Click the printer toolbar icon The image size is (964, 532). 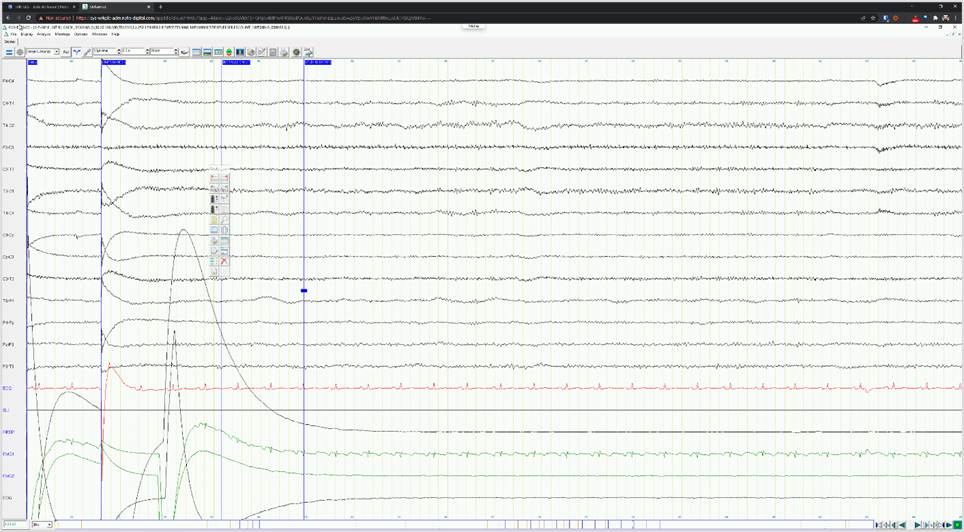284,52
